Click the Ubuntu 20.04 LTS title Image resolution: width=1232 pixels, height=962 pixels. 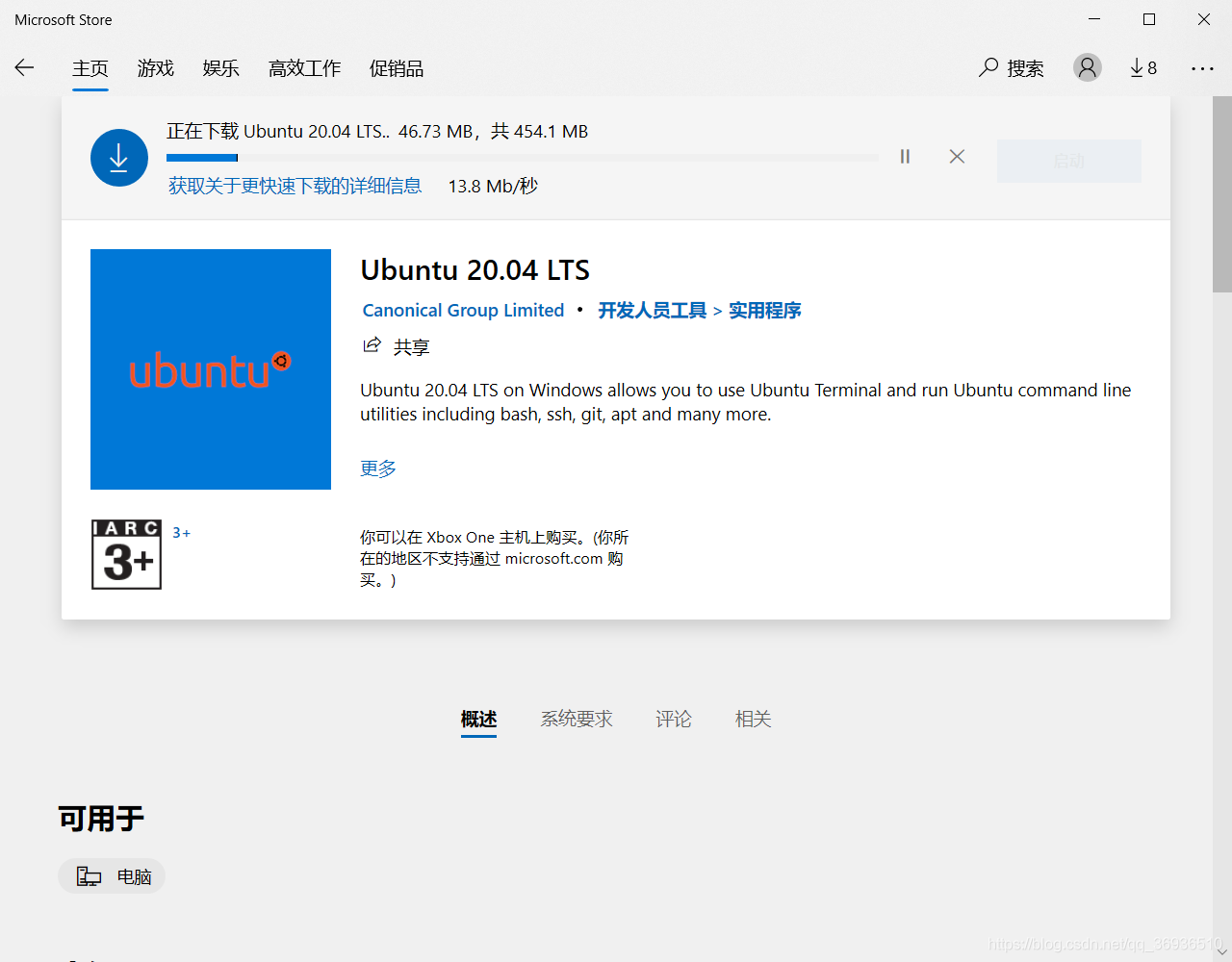point(475,270)
